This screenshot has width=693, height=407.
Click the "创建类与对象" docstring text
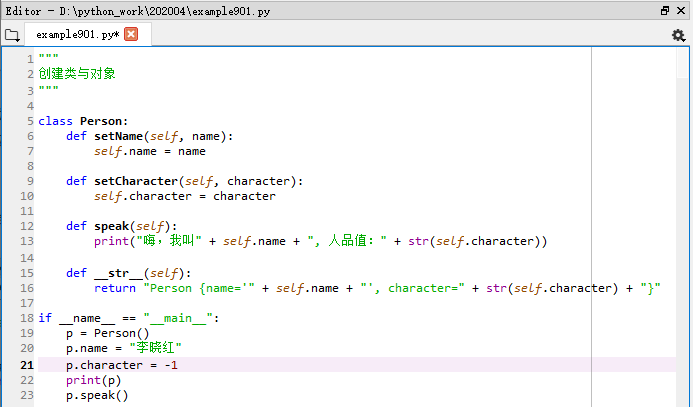[77, 73]
